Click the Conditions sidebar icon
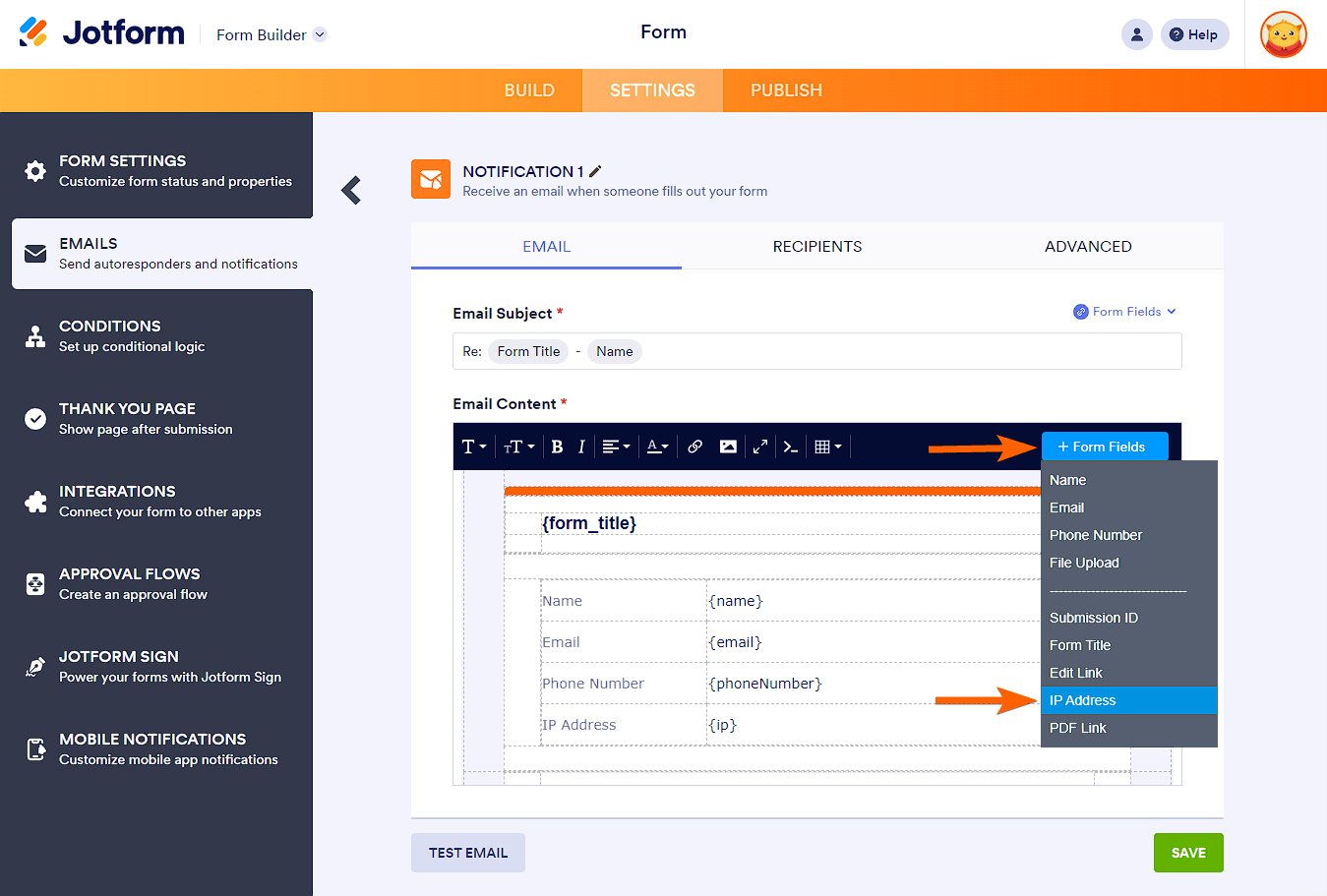 point(35,335)
